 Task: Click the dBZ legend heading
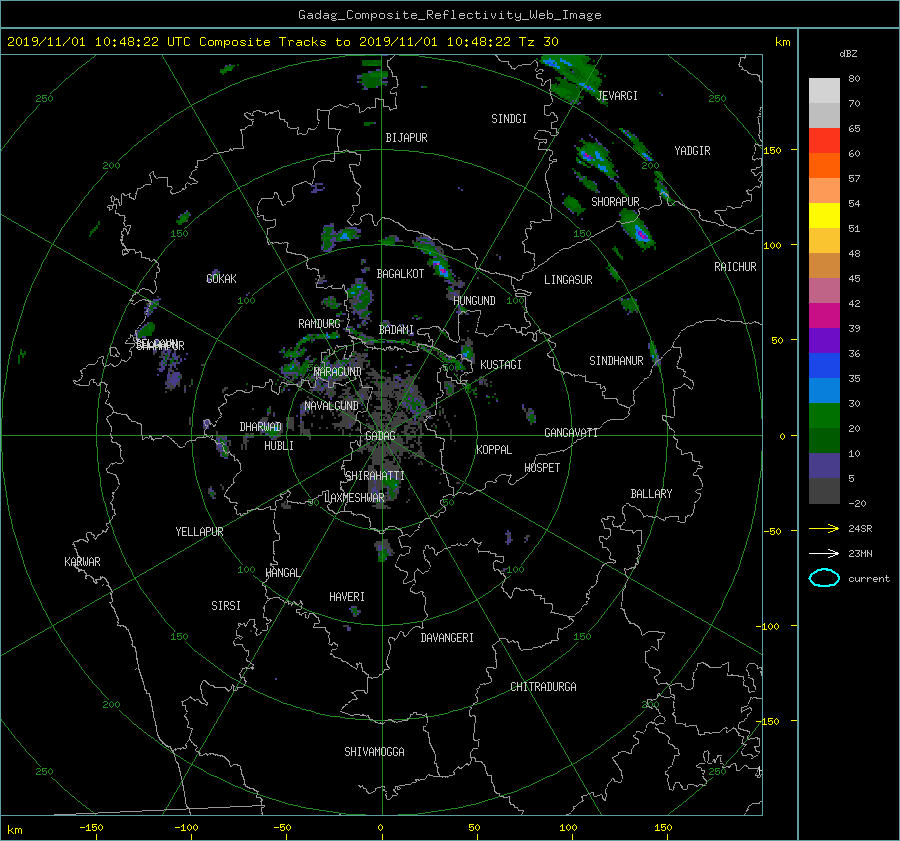(x=848, y=54)
